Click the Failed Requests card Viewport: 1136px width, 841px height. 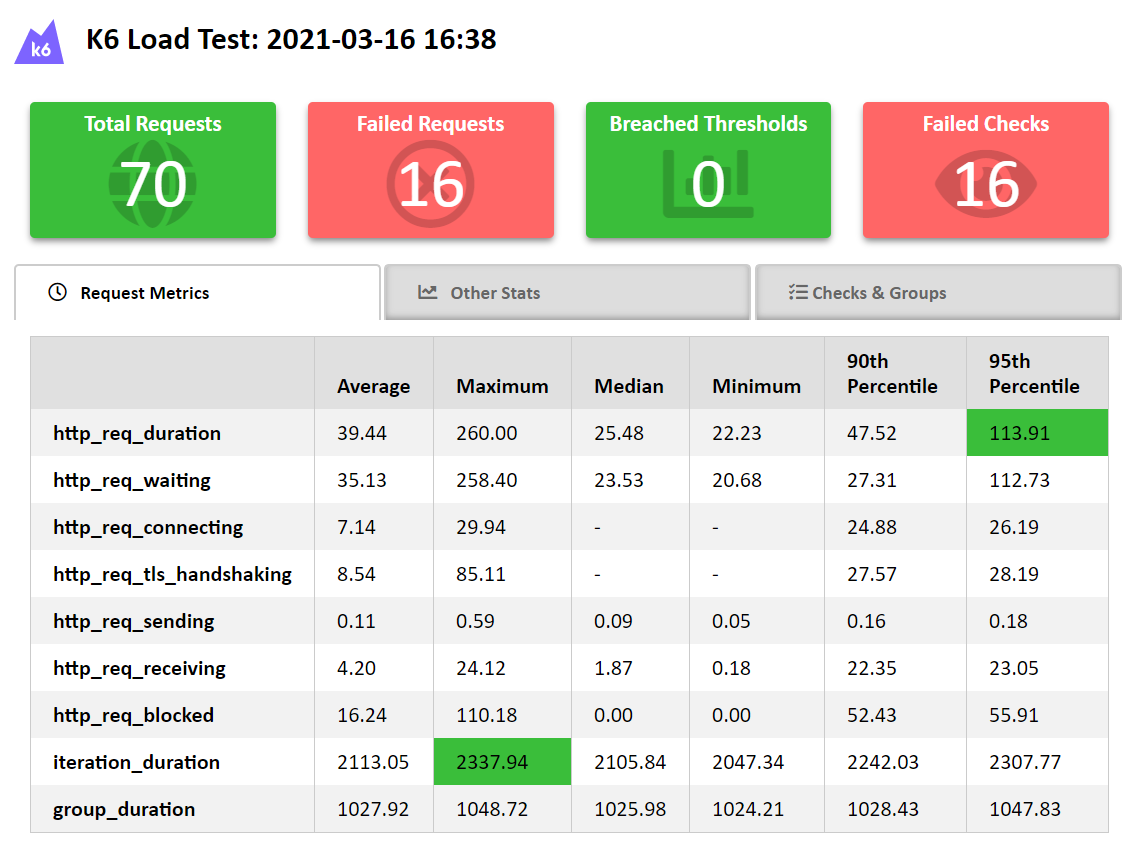(x=430, y=169)
